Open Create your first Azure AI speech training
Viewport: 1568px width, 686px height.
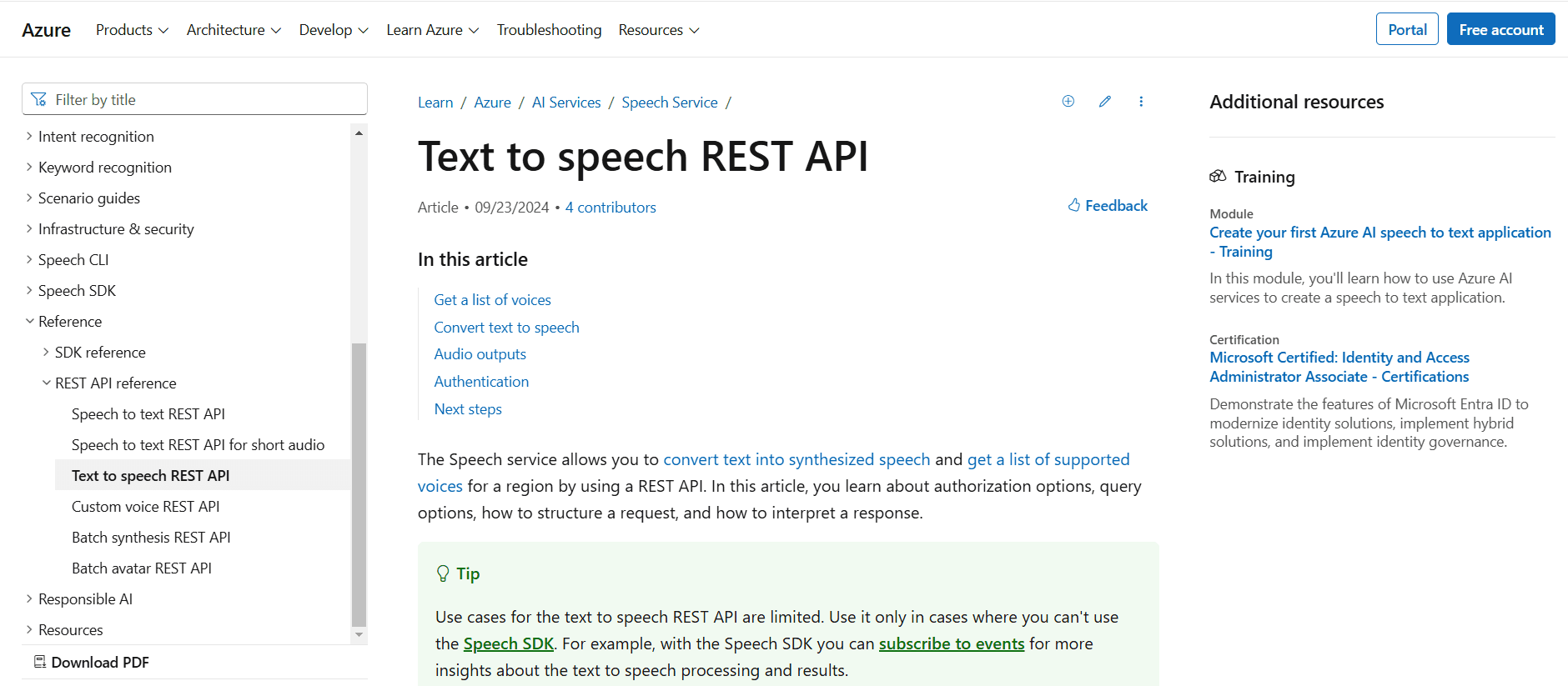pos(1380,242)
